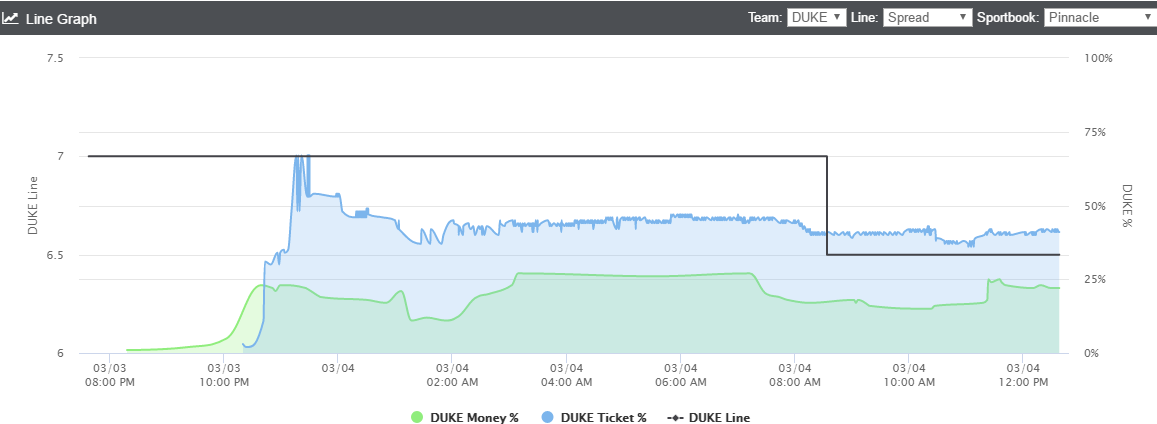Click the '03/04 08:00 AM' axis label
The width and height of the screenshot is (1157, 424).
pyautogui.click(x=794, y=374)
